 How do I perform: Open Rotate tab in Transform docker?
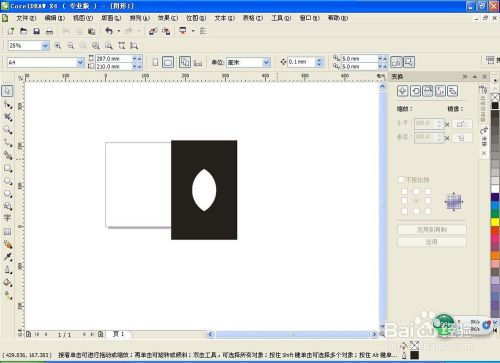click(x=415, y=91)
